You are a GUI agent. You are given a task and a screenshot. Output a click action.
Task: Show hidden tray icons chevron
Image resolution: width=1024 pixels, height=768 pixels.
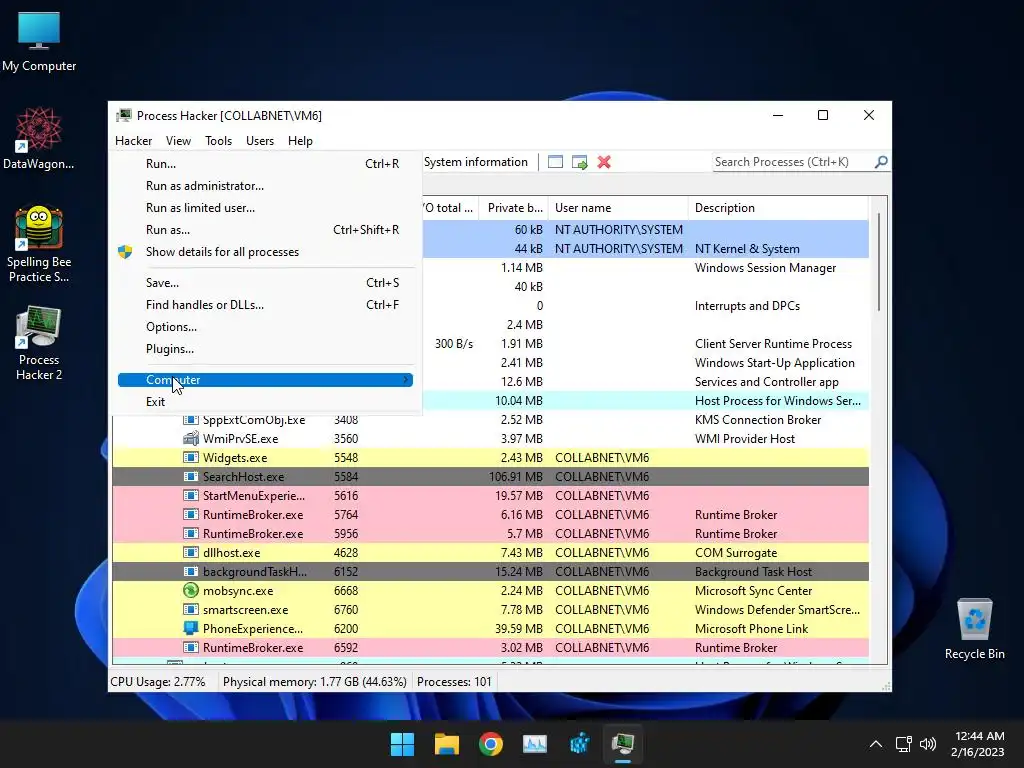click(x=876, y=744)
